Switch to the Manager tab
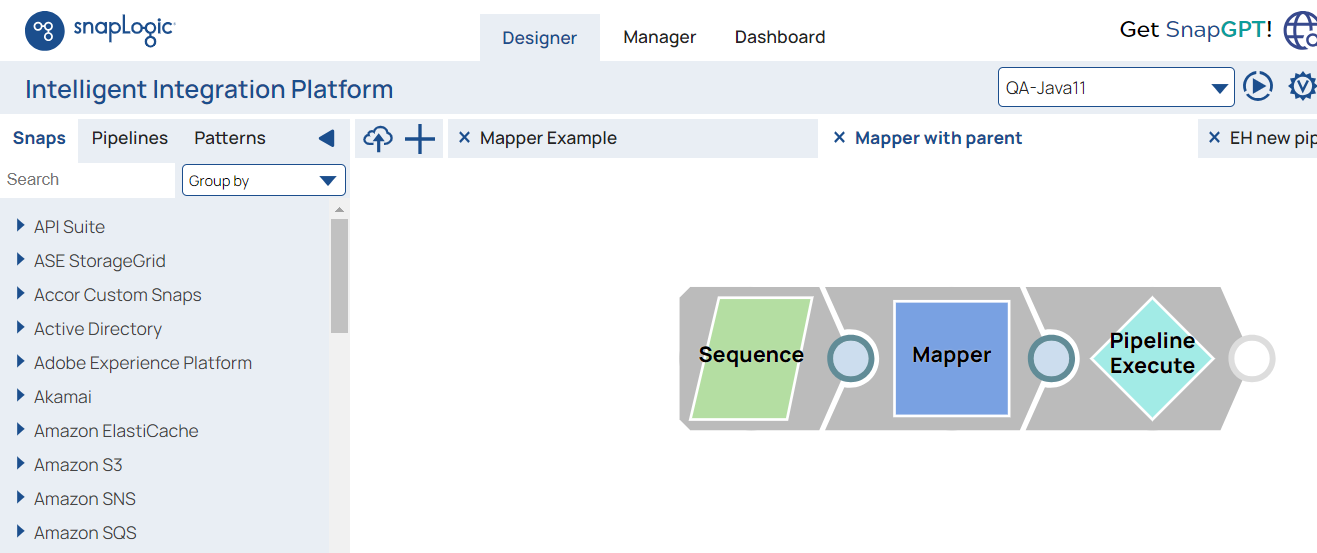This screenshot has width=1317, height=553. click(659, 37)
